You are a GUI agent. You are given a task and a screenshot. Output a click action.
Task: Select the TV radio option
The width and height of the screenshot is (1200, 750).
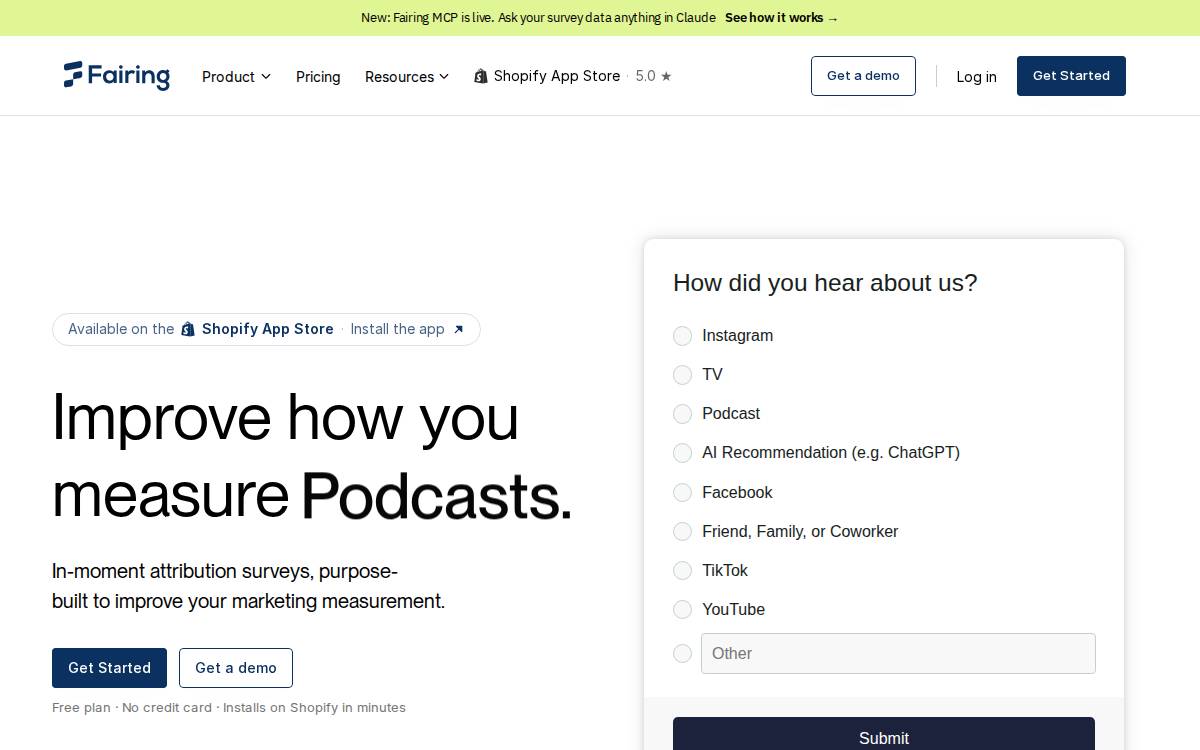(x=682, y=375)
